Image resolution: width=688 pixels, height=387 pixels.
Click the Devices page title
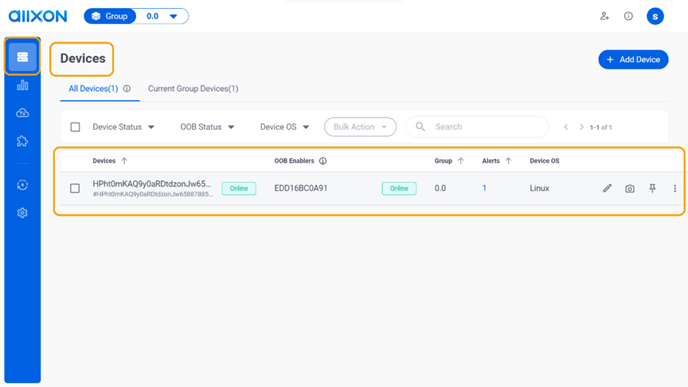(x=82, y=58)
